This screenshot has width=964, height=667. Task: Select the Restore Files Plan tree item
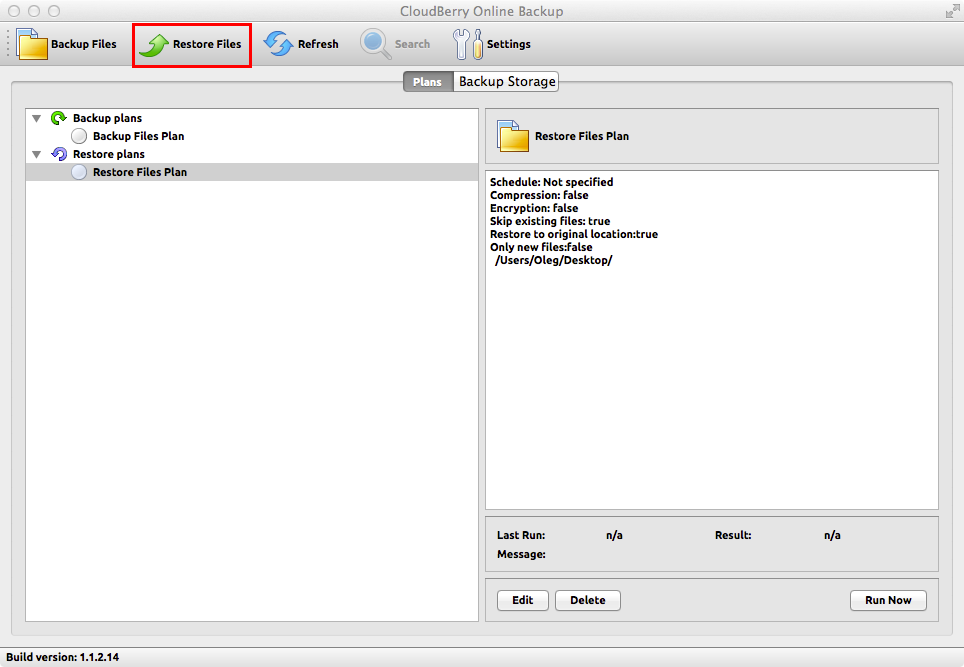point(252,172)
